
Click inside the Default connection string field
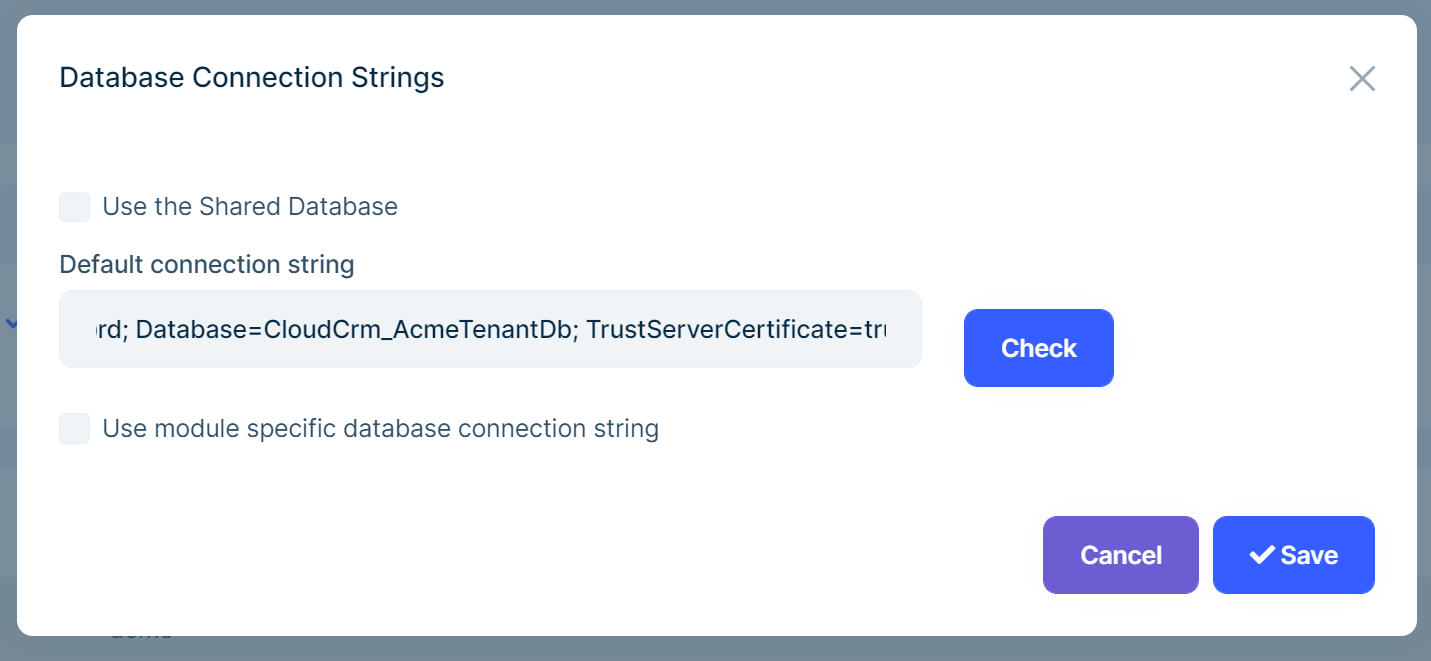pyautogui.click(x=490, y=329)
